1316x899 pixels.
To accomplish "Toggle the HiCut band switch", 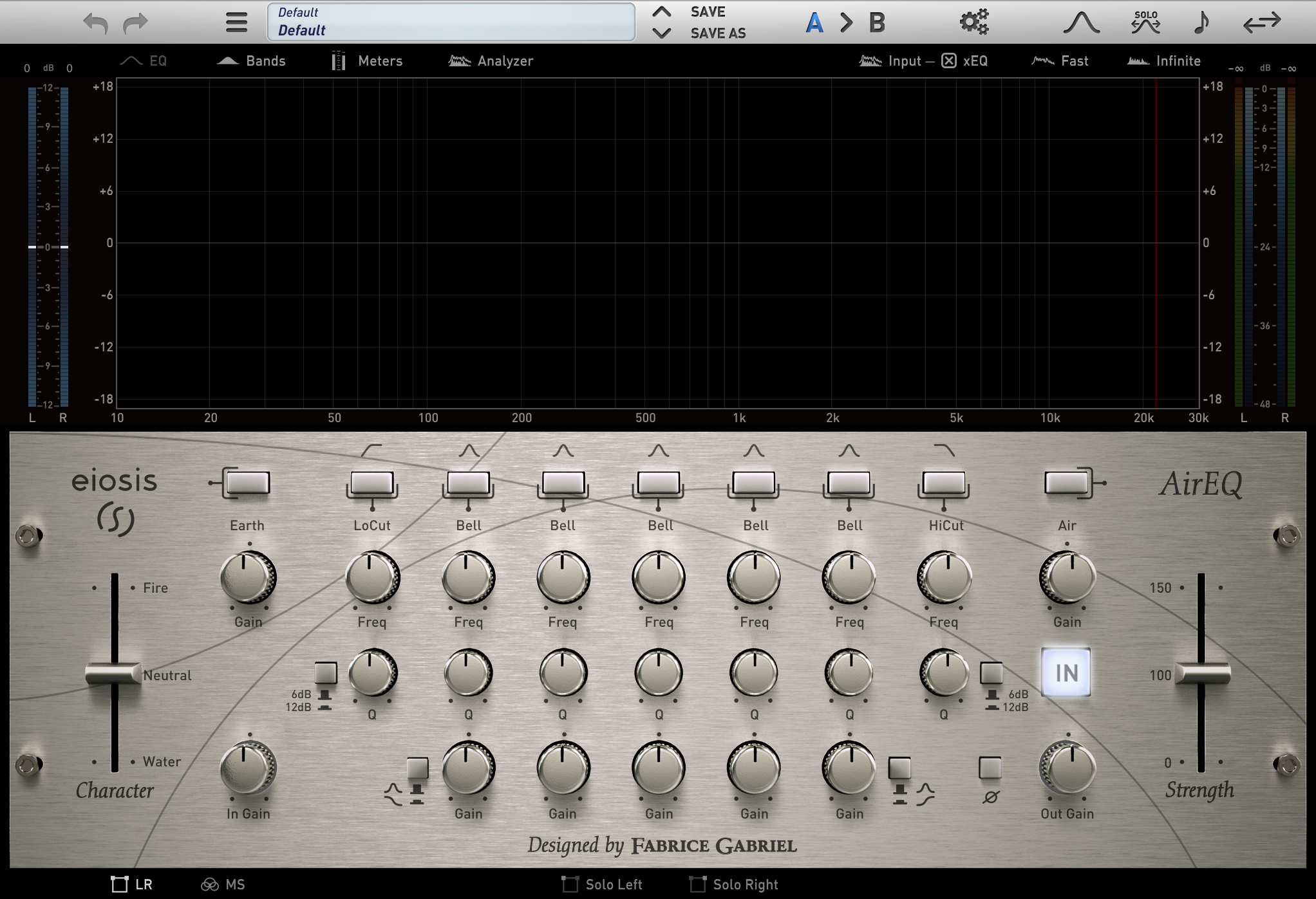I will click(944, 483).
